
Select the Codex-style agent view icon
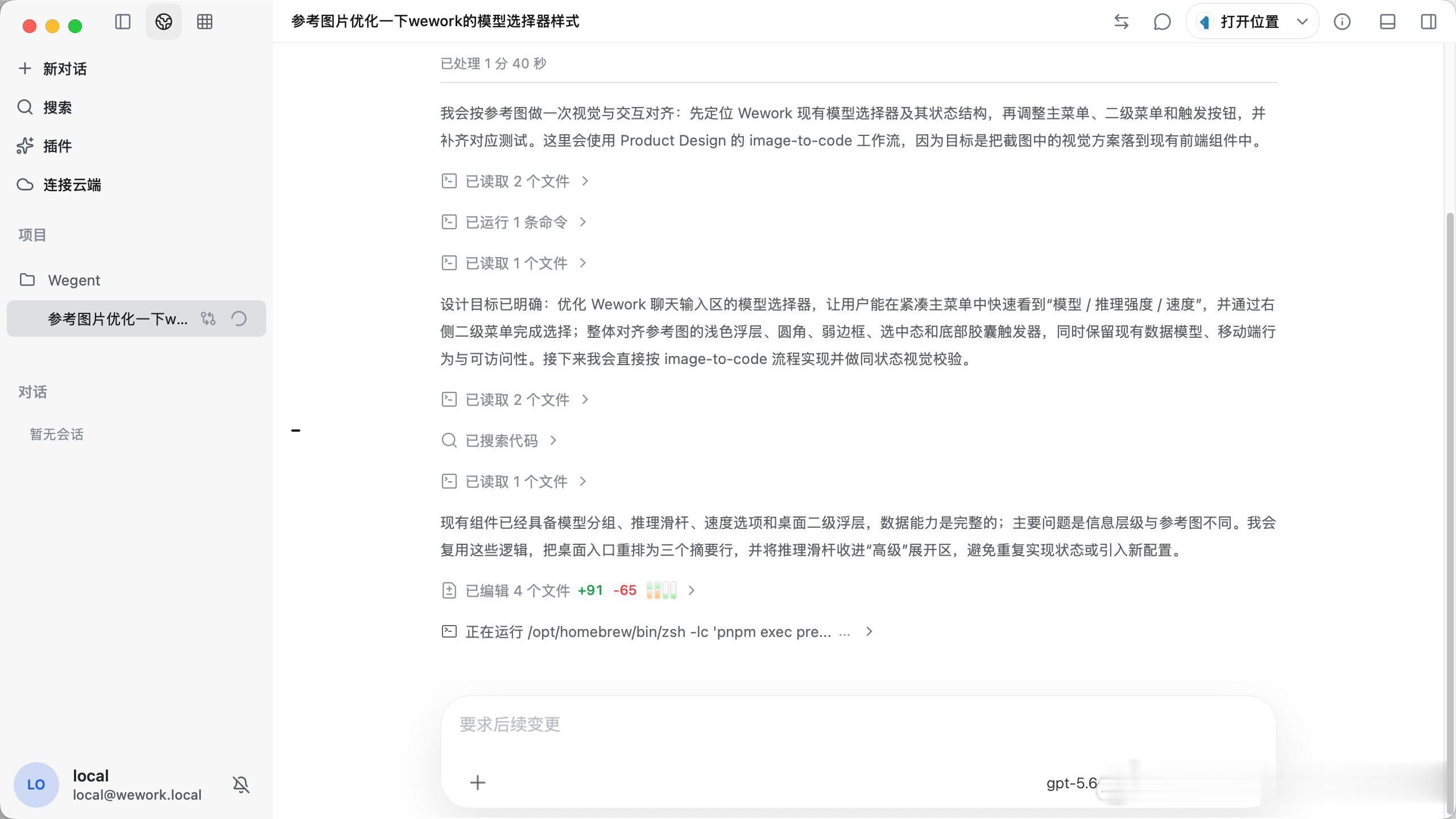pos(164,22)
